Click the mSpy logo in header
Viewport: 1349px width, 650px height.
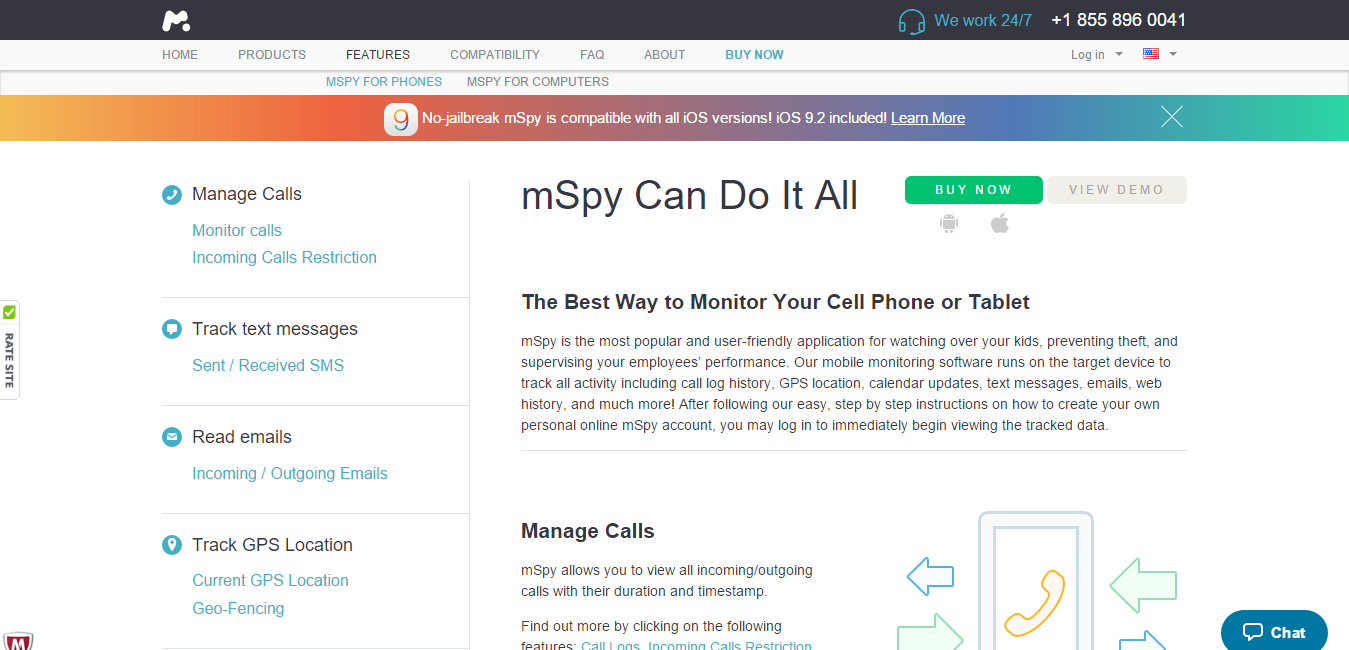click(x=176, y=20)
